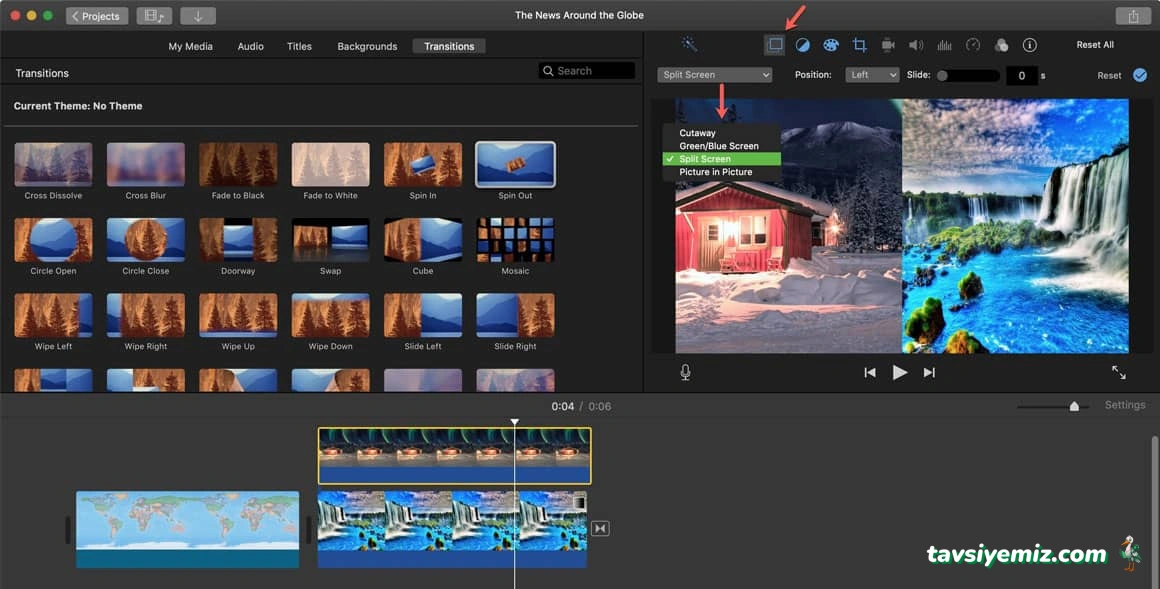
Task: Open the color balance tool
Action: 802,45
